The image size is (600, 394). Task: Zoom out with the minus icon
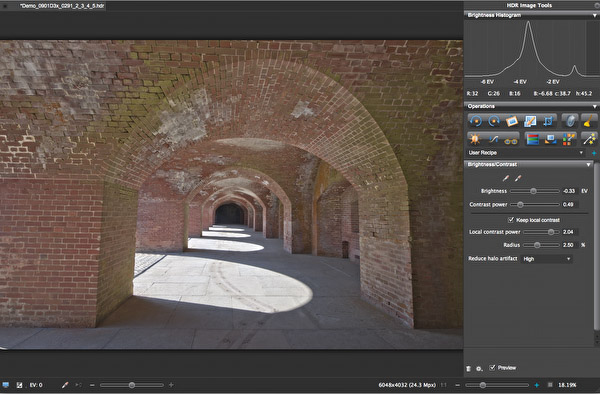coord(458,385)
